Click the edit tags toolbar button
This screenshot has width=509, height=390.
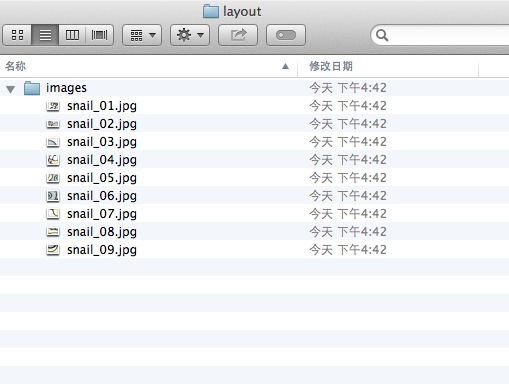point(286,35)
